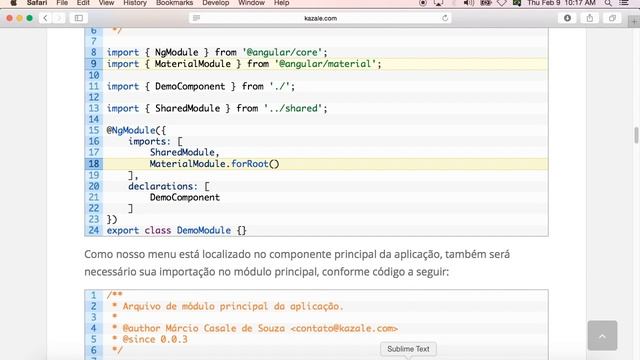Click 'MaterialModule.forRoot()' code text

pyautogui.click(x=214, y=164)
